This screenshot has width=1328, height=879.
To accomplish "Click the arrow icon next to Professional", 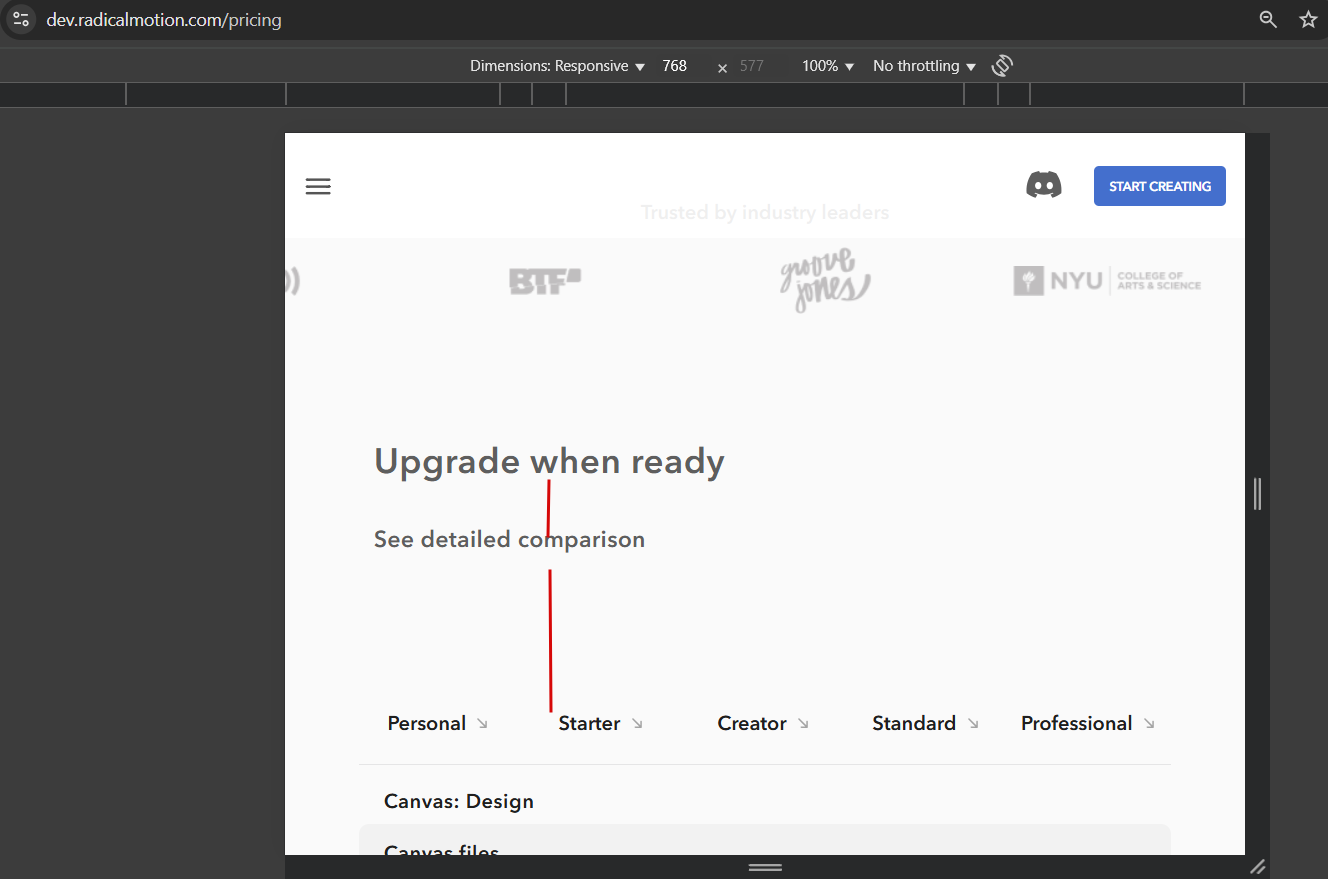I will (x=1149, y=723).
